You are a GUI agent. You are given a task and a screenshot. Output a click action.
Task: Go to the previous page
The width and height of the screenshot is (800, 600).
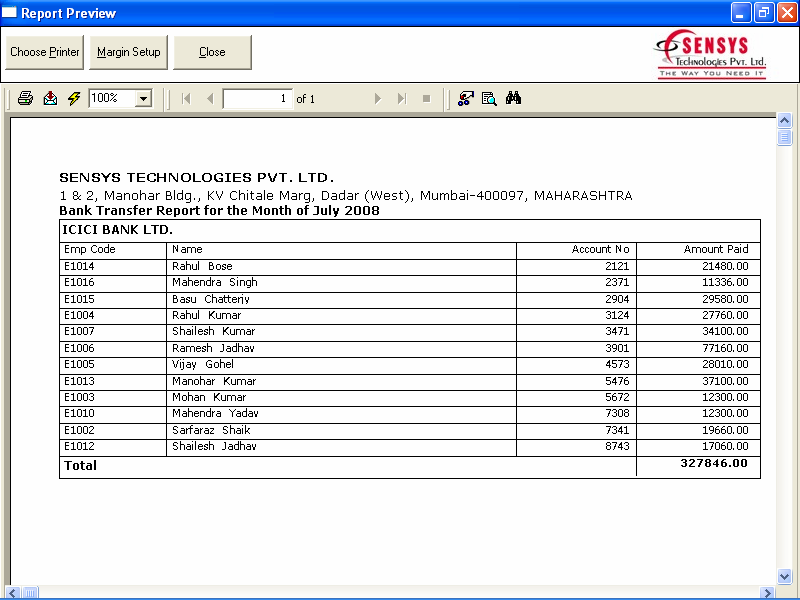[210, 98]
